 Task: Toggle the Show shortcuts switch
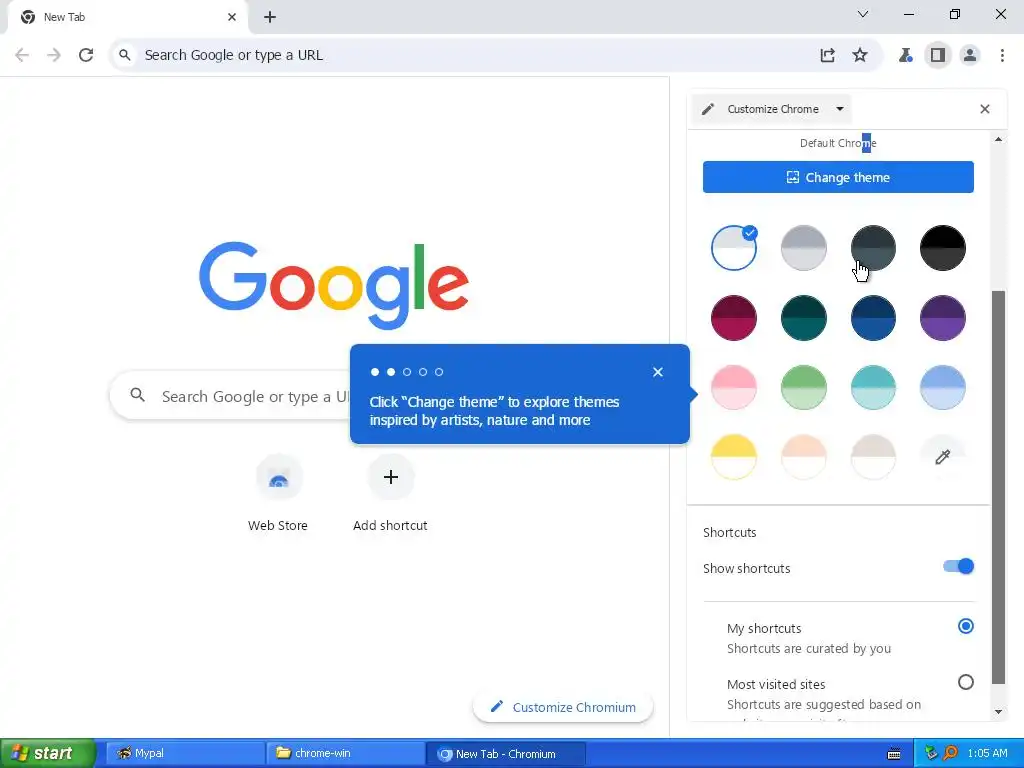[958, 566]
